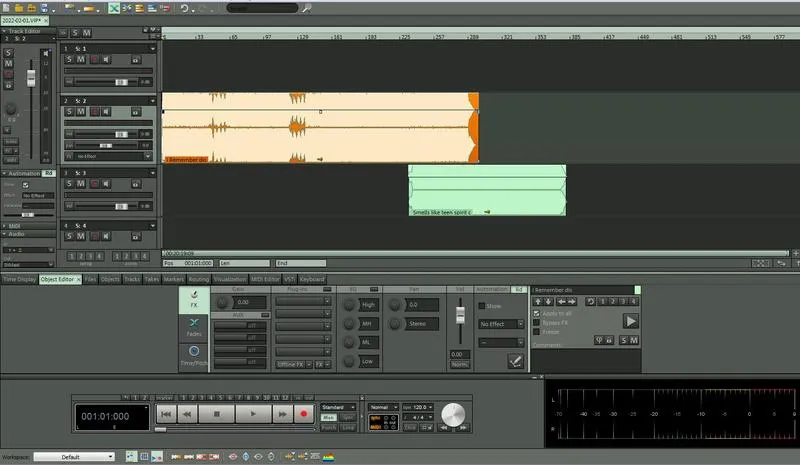Solo track 1 using its S button

tap(69, 59)
